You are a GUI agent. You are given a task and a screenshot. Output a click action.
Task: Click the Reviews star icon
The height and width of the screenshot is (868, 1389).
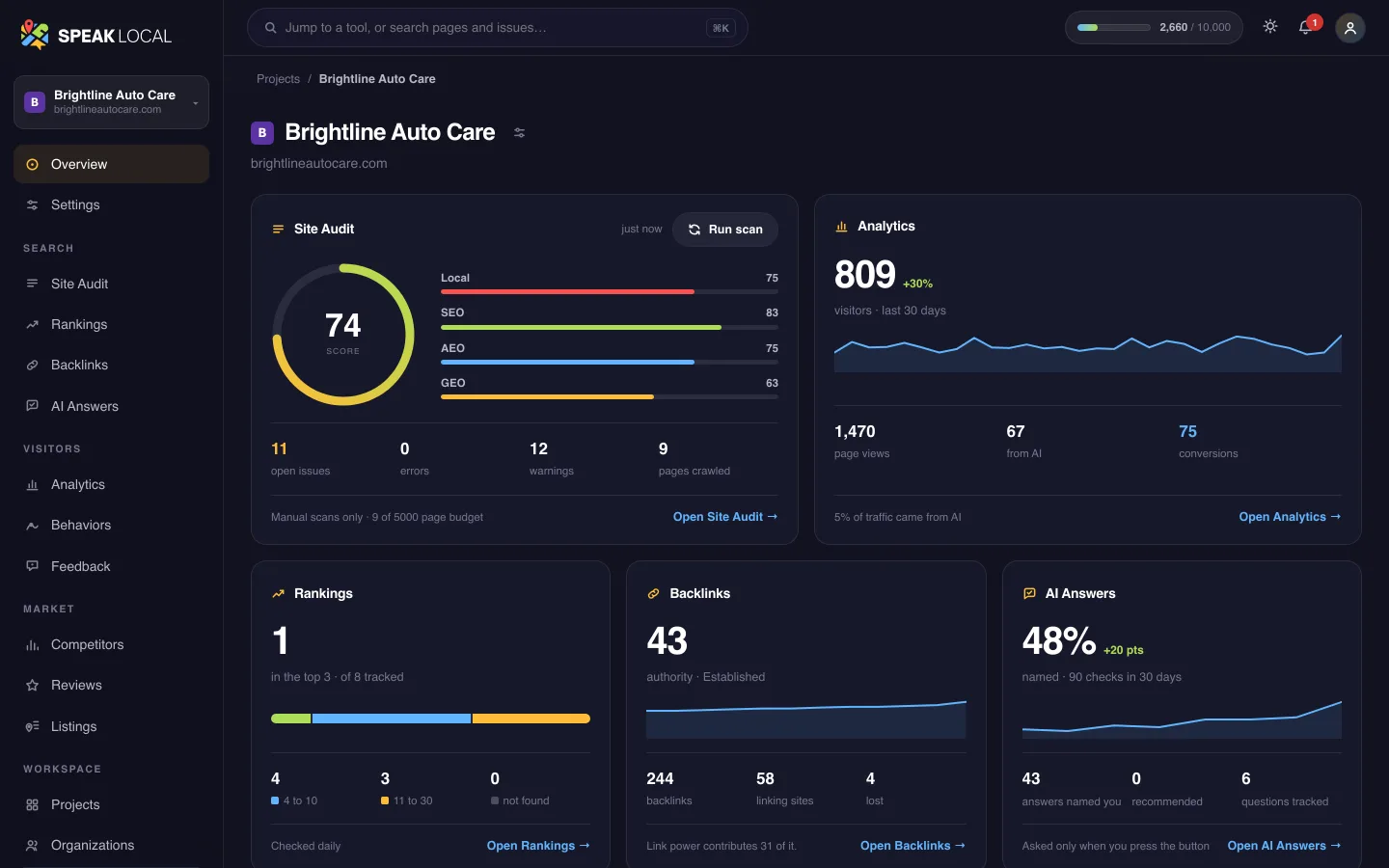[x=32, y=686]
